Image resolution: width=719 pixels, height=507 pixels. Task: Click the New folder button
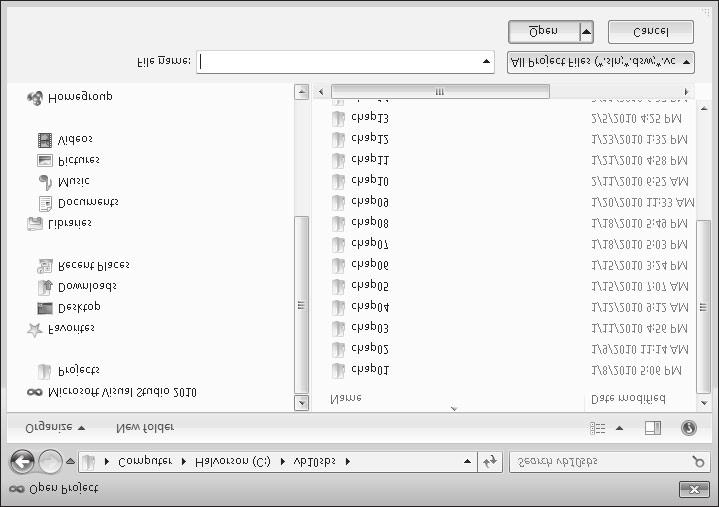pyautogui.click(x=145, y=427)
